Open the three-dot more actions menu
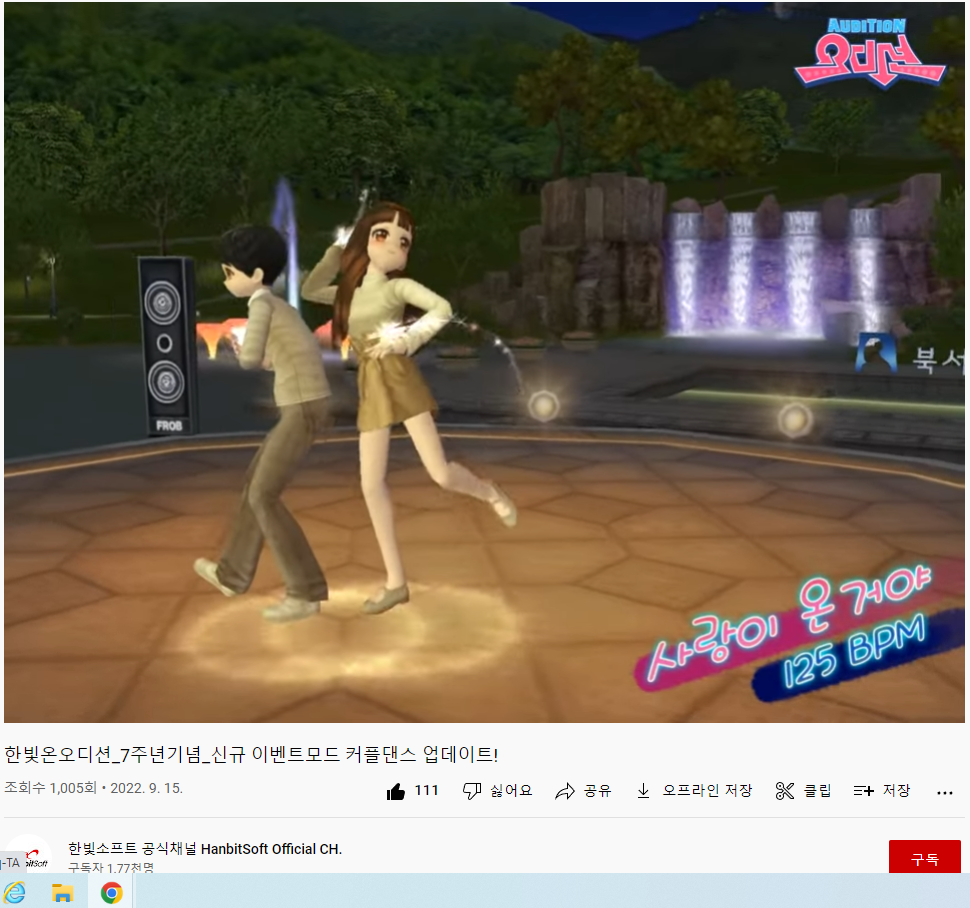Viewport: 970px width, 908px height. click(x=945, y=793)
